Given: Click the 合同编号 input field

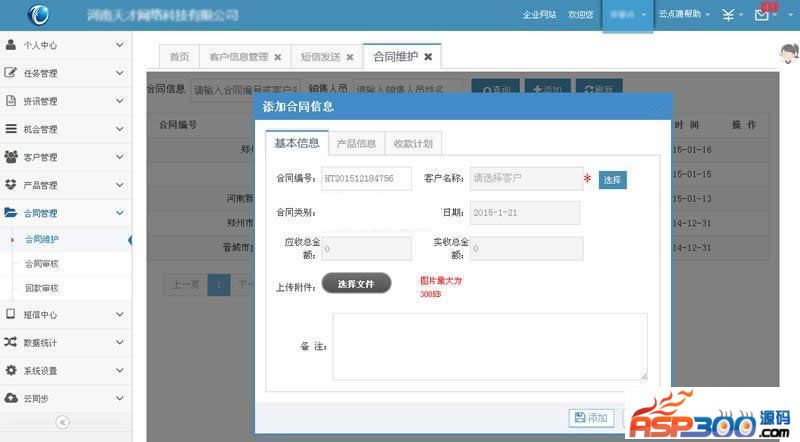Looking at the screenshot, I should pos(366,179).
